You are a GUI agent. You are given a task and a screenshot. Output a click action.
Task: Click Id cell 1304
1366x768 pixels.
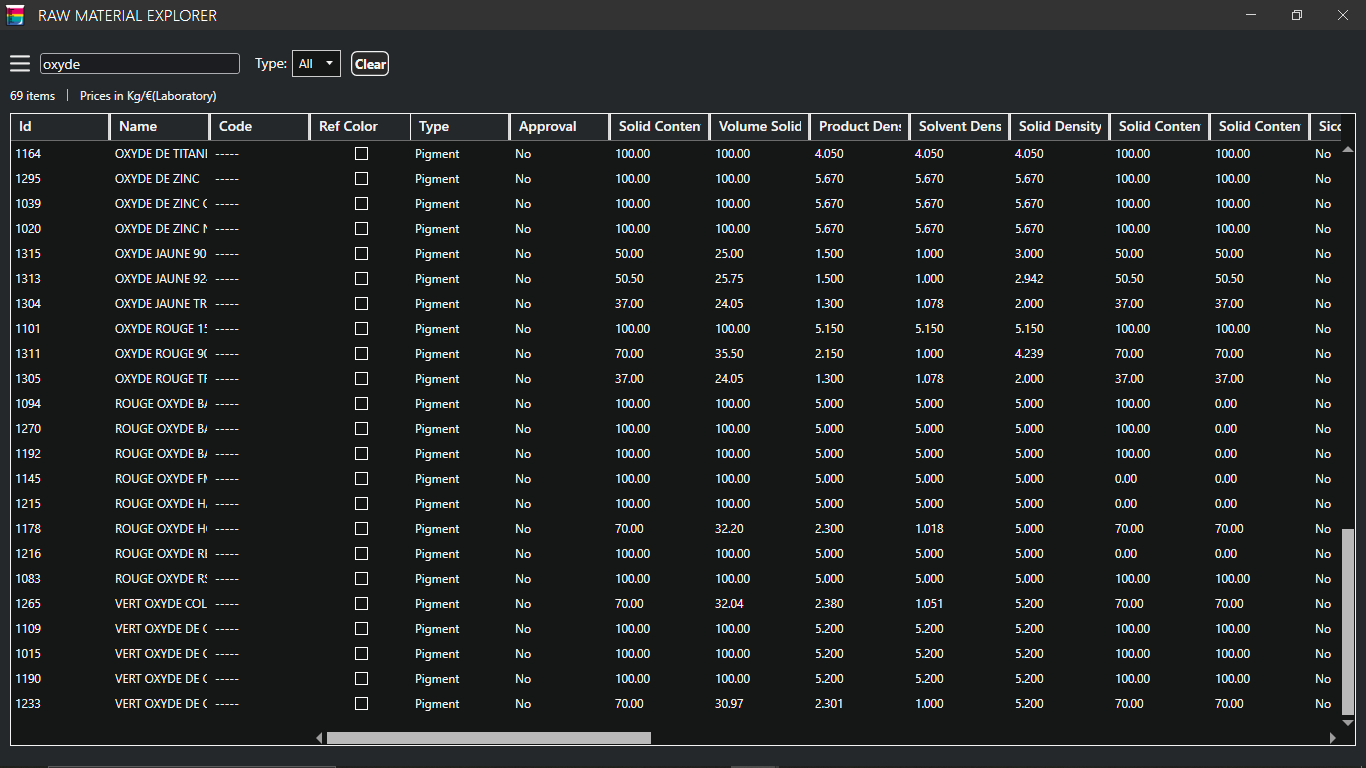28,304
